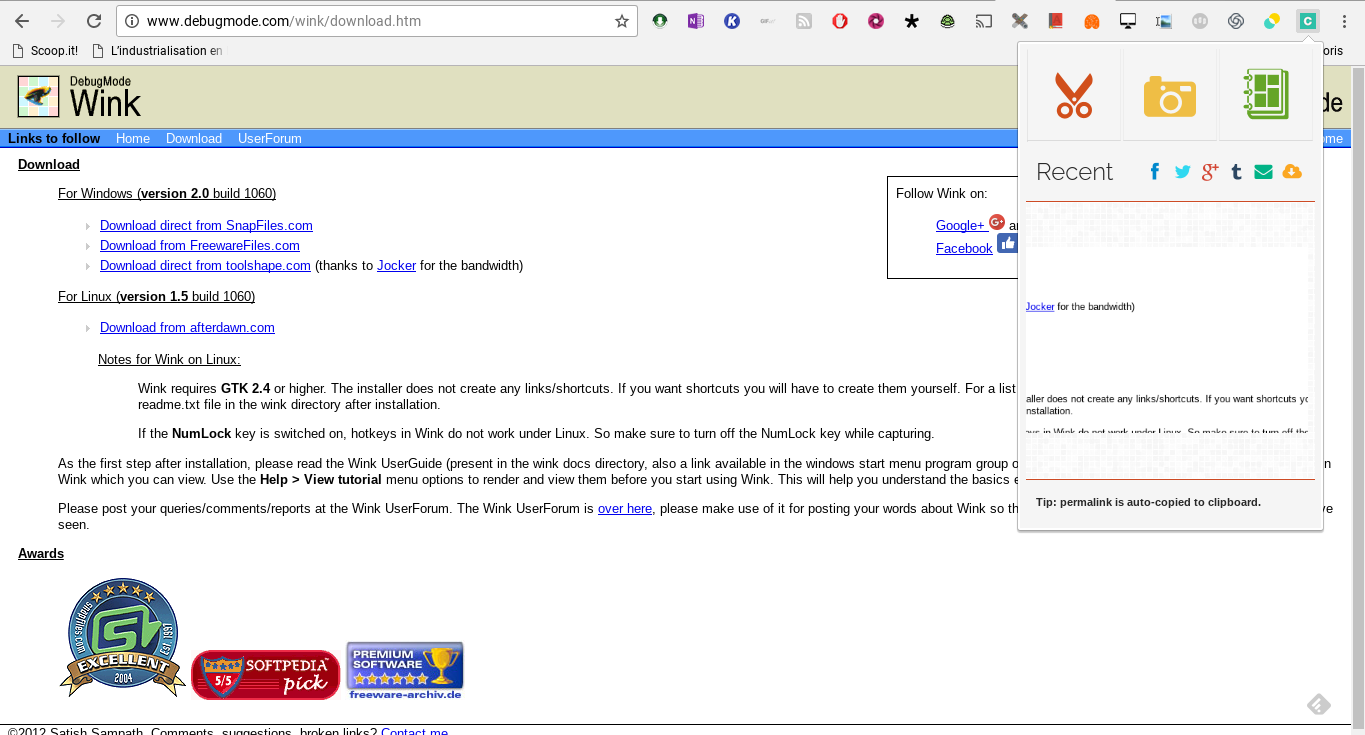
Task: Click the yellow and teal circles extension icon
Action: 1271,21
